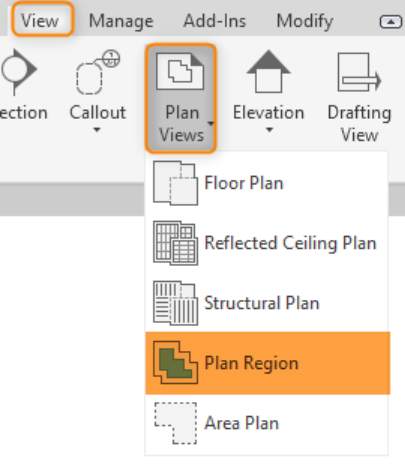Click the Floor Plan icon in dropdown
This screenshot has width=405, height=474.
click(175, 183)
